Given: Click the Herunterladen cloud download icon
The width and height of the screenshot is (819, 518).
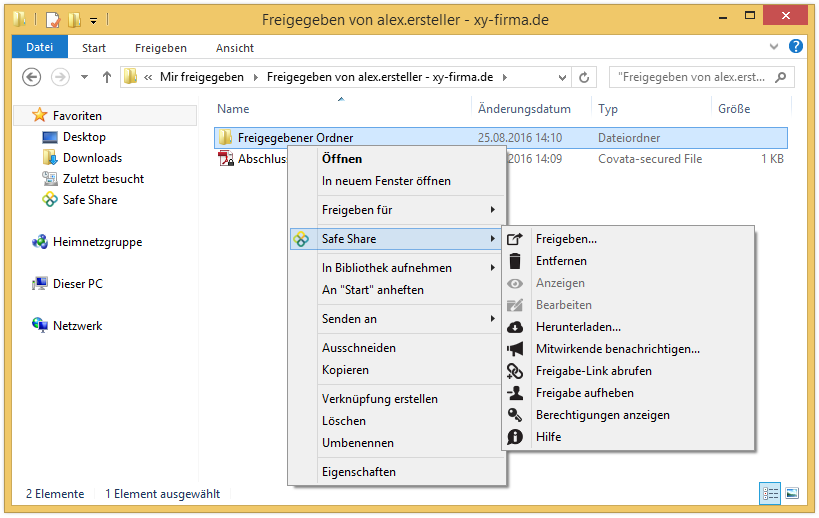Looking at the screenshot, I should point(514,327).
